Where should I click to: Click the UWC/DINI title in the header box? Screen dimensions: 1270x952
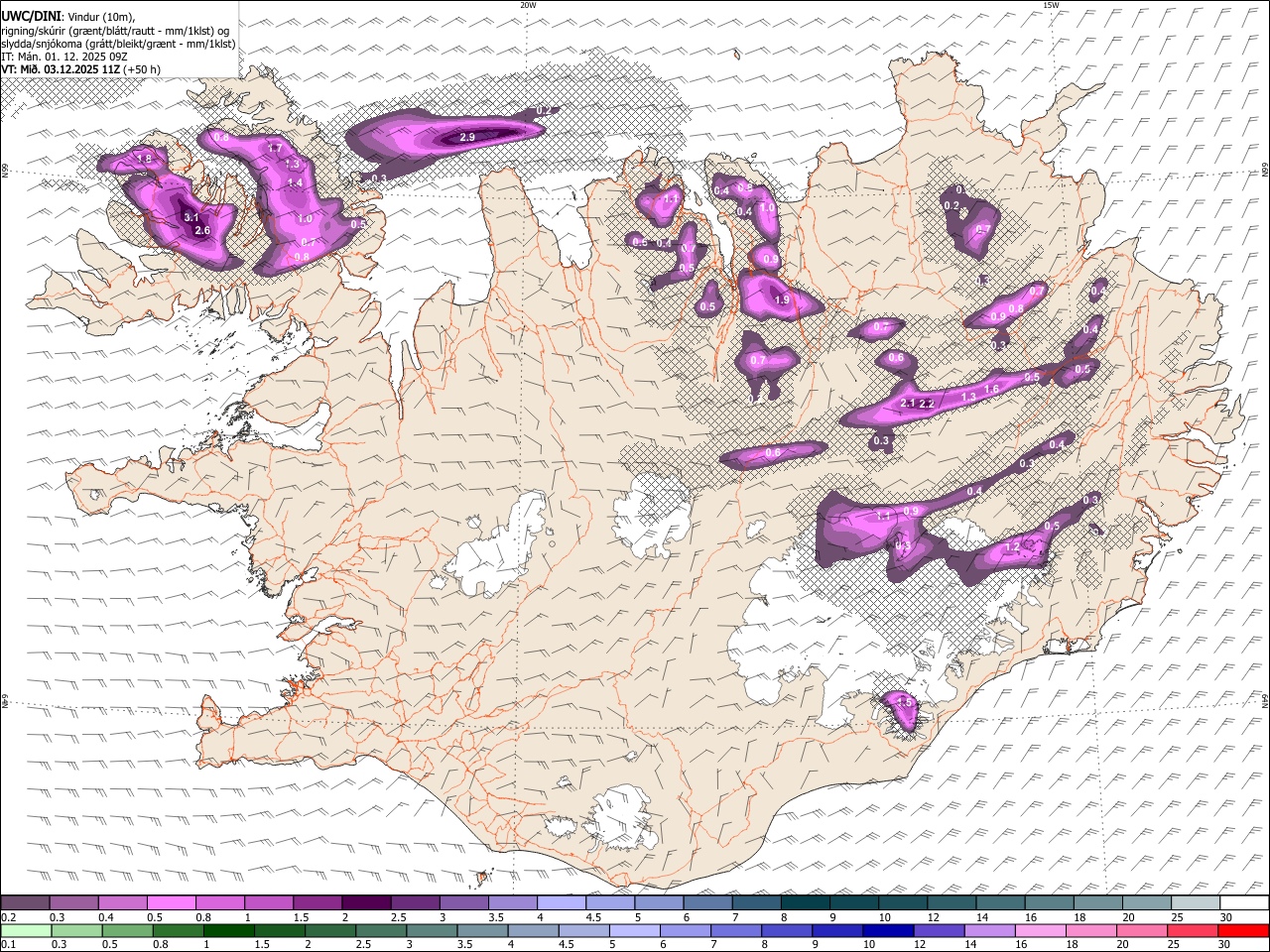[x=31, y=16]
